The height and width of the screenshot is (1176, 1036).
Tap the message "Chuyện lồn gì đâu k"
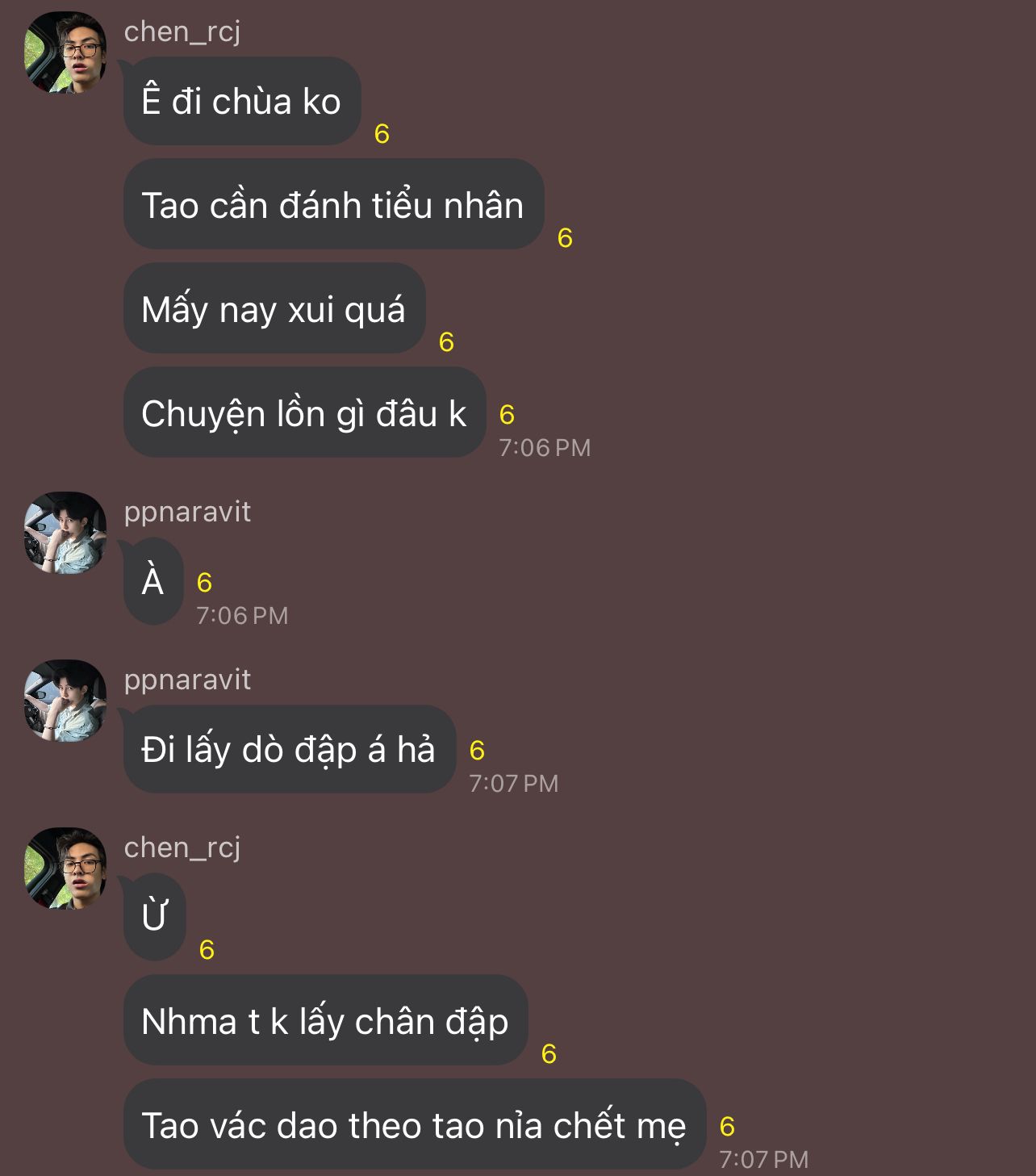304,412
